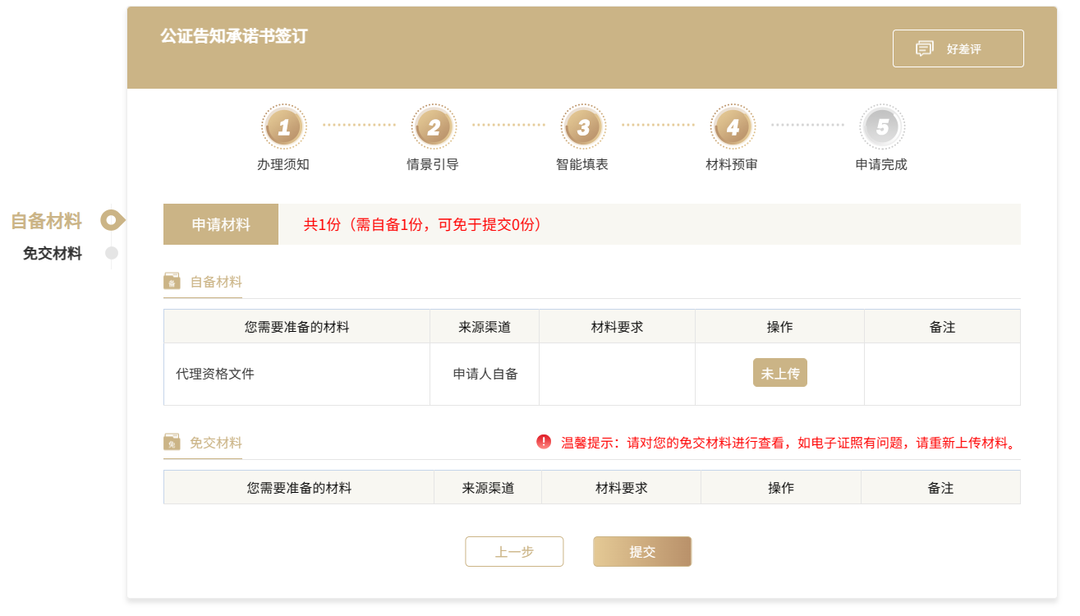Click step 4 材料预审 circle icon
The image size is (1080, 616).
click(732, 127)
